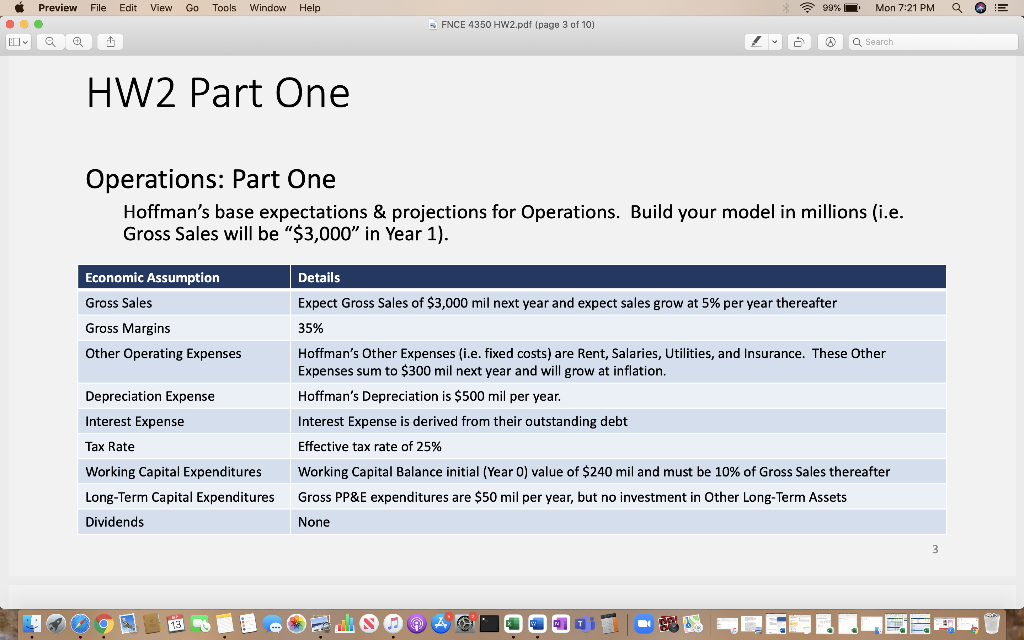Open Photos from the dock
The image size is (1024, 640).
296,624
